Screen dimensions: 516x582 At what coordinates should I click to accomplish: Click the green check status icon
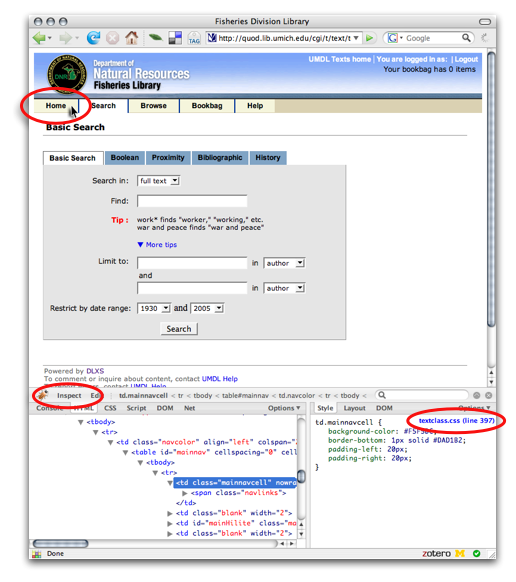pos(477,553)
